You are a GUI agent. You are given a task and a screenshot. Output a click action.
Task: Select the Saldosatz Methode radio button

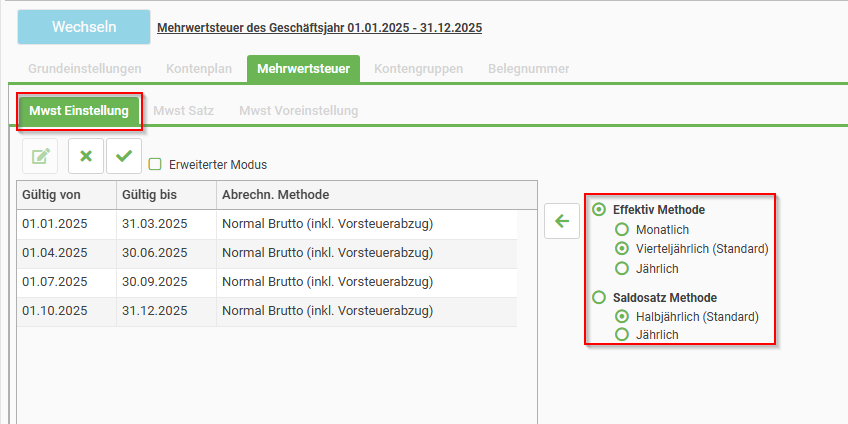(599, 297)
